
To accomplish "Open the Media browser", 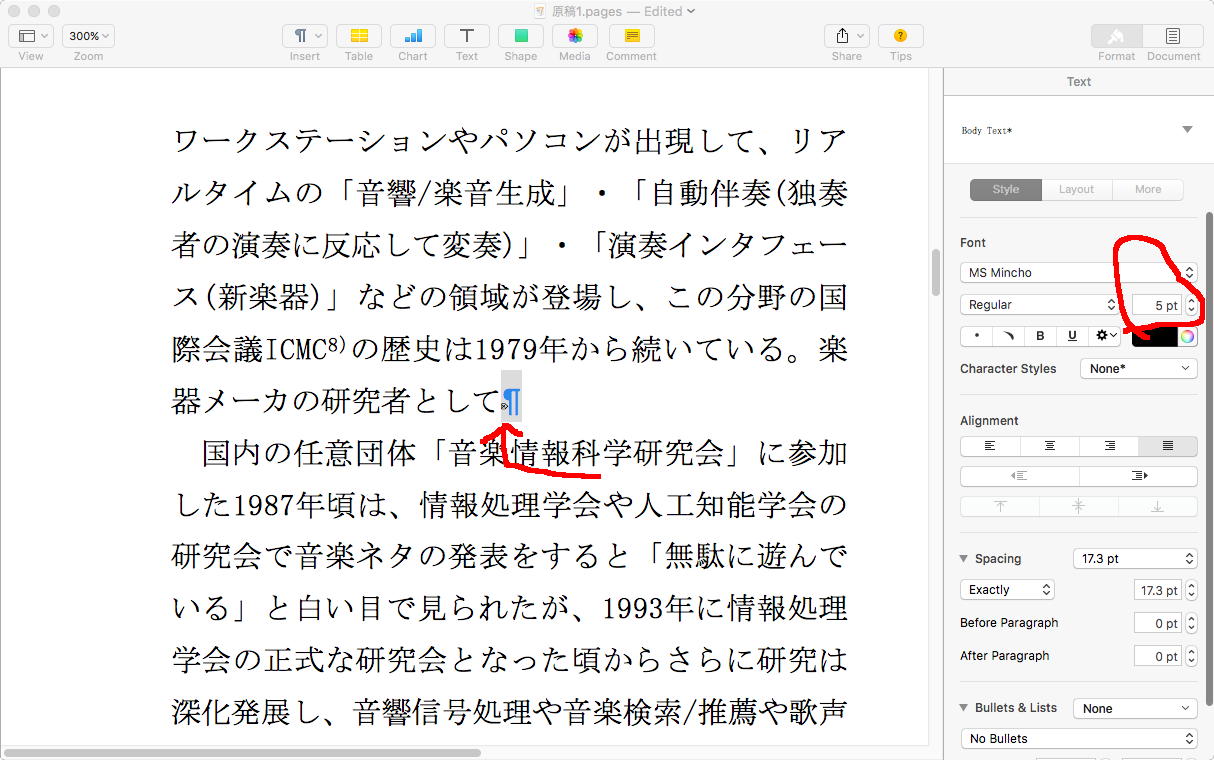I will pos(574,36).
